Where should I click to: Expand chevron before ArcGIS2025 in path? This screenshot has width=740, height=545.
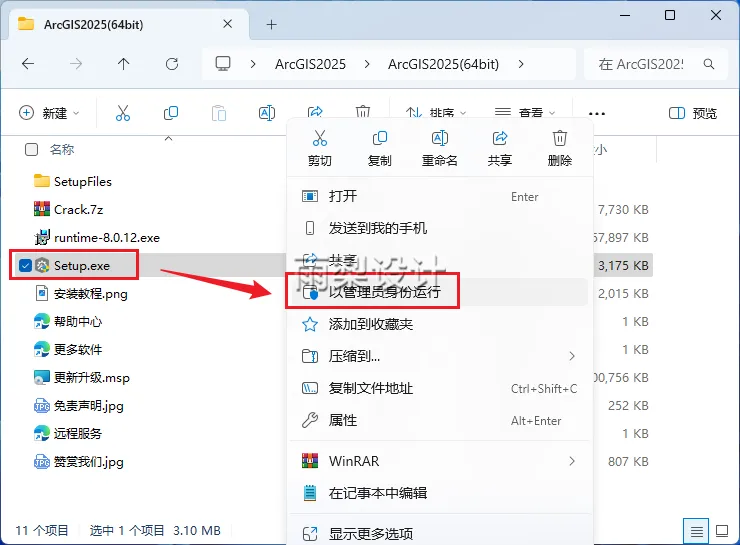[x=253, y=64]
